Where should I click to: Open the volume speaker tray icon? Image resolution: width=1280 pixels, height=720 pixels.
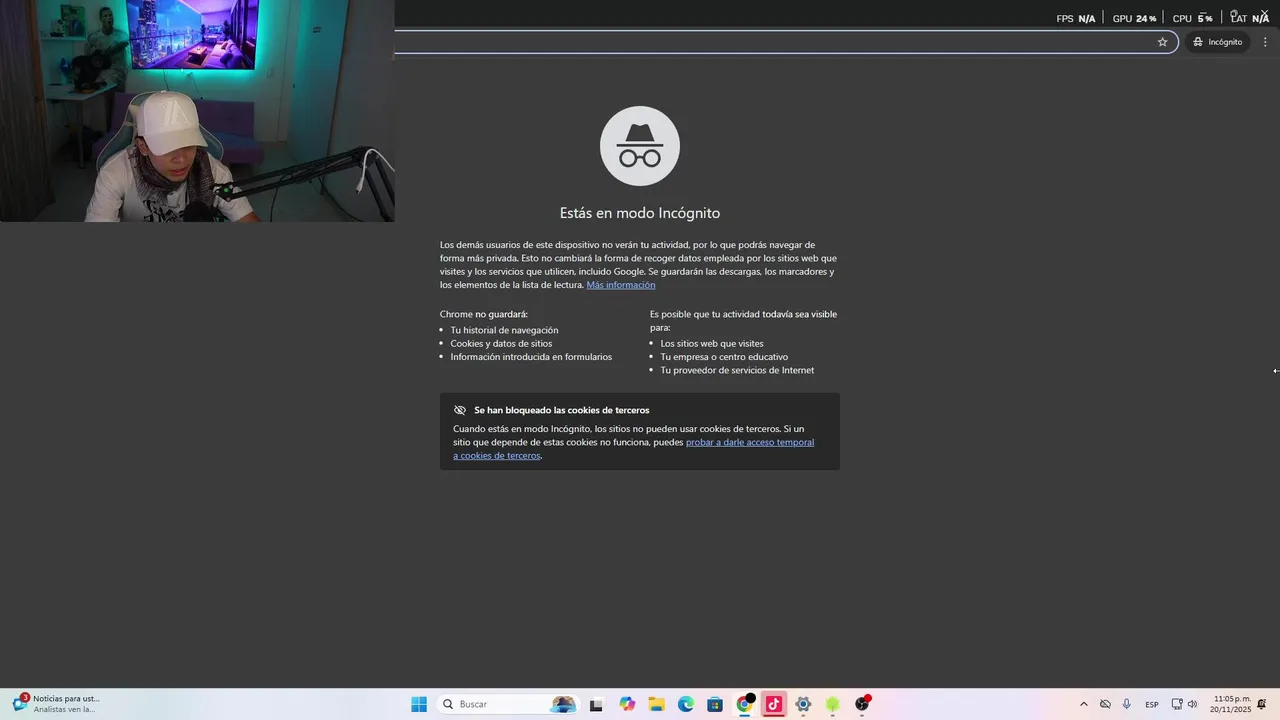(1192, 704)
